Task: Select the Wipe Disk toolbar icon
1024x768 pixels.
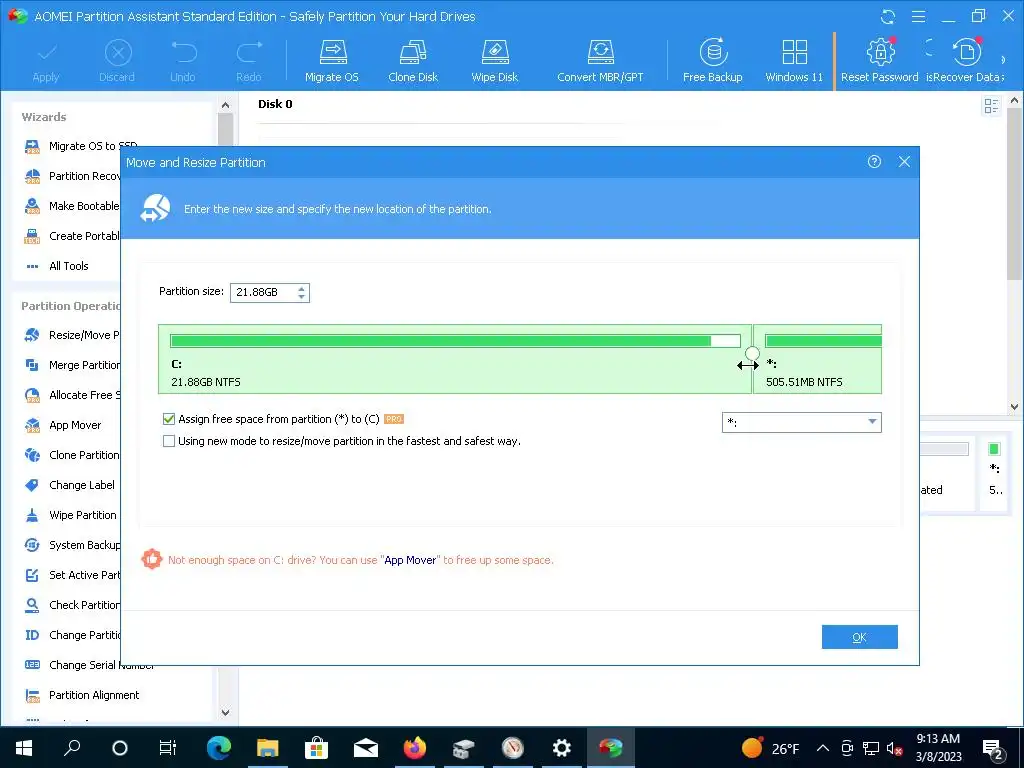Action: pyautogui.click(x=494, y=61)
